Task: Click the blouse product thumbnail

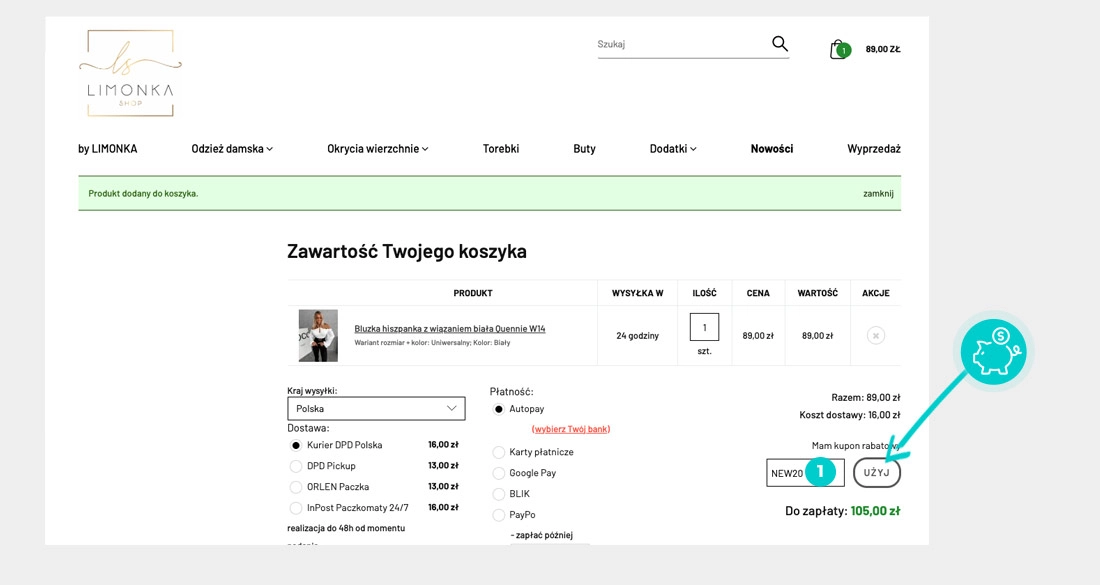Action: tap(318, 335)
